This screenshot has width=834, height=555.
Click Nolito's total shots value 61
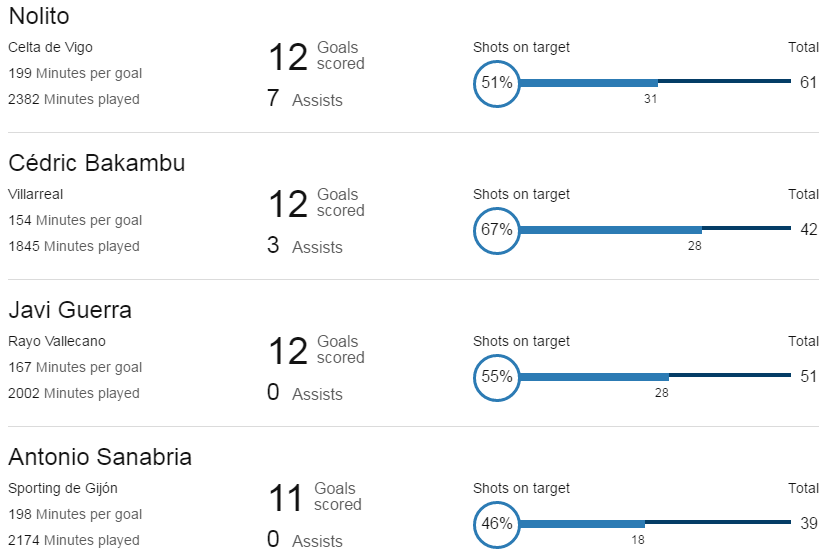tap(808, 82)
